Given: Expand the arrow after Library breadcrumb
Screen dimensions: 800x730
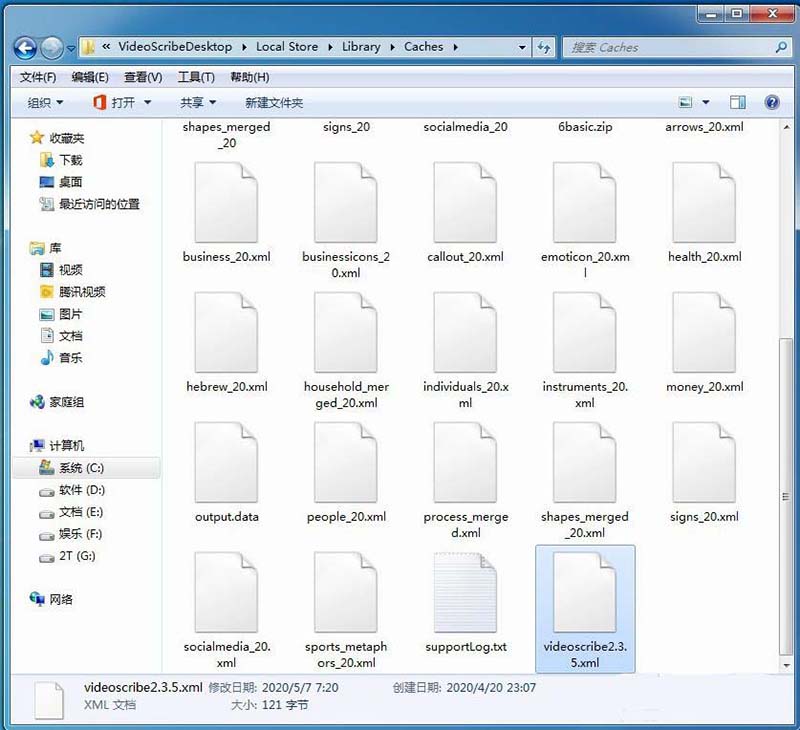Looking at the screenshot, I should click(392, 47).
